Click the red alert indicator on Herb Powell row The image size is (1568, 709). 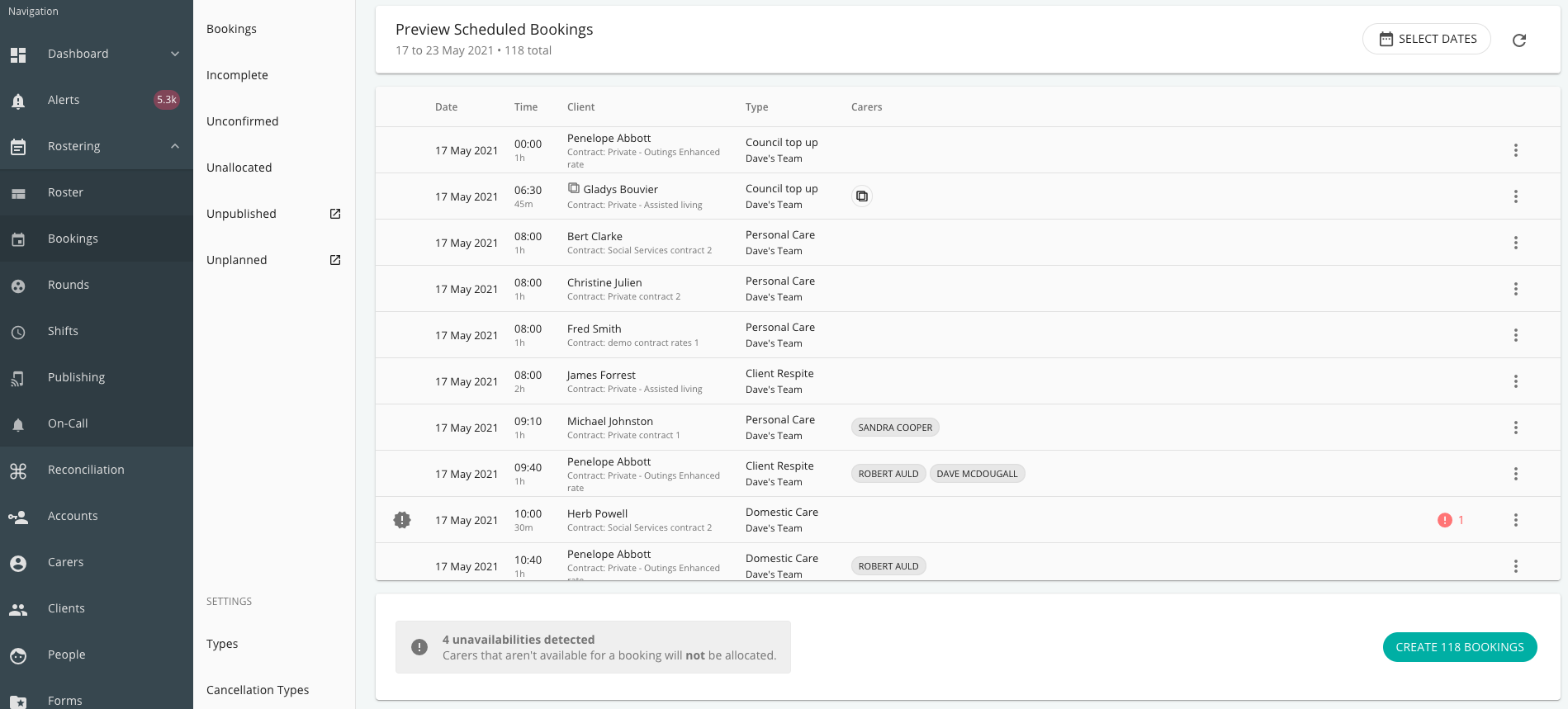tap(1451, 520)
